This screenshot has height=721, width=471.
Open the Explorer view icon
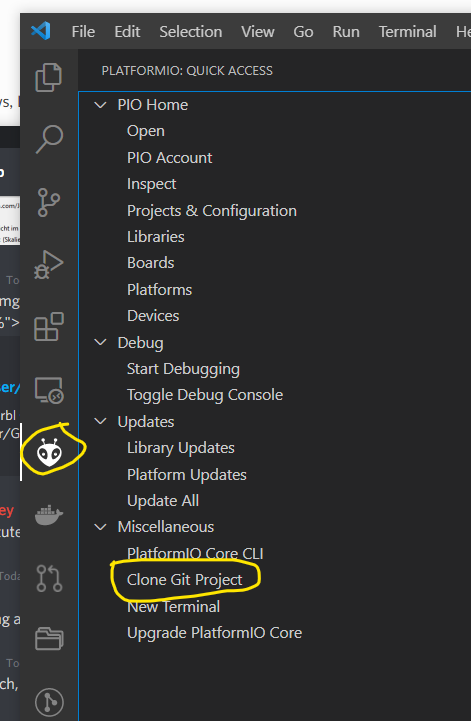point(49,77)
